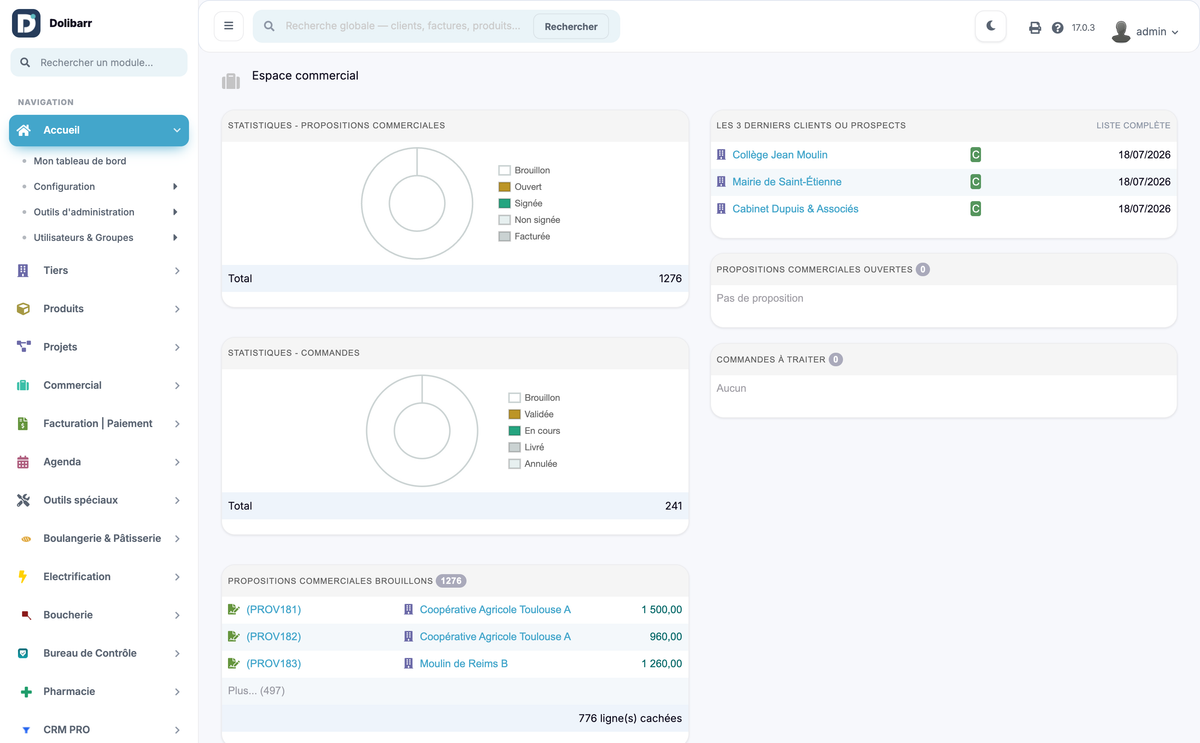Expand the Utilisateurs & Groupes arrow

(x=175, y=238)
